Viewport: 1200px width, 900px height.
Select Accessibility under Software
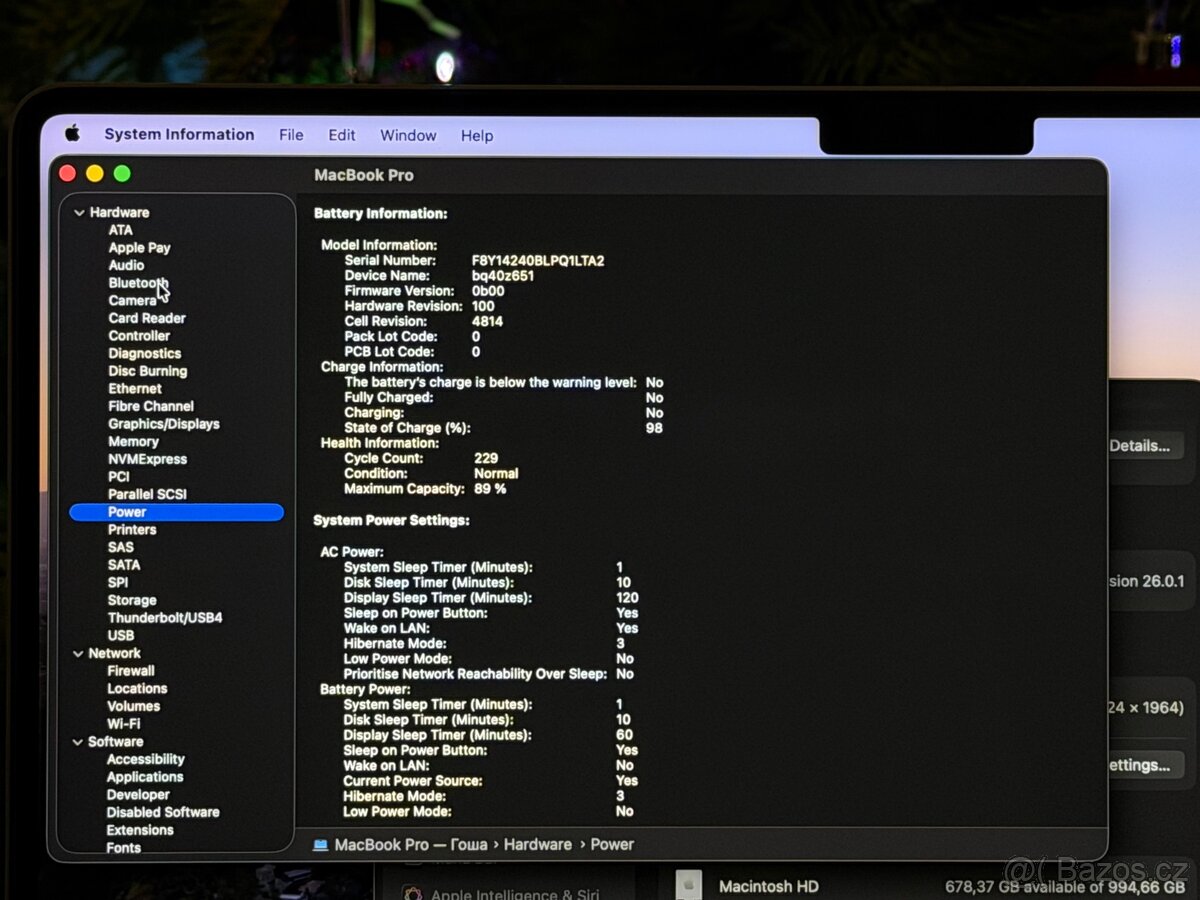(146, 760)
